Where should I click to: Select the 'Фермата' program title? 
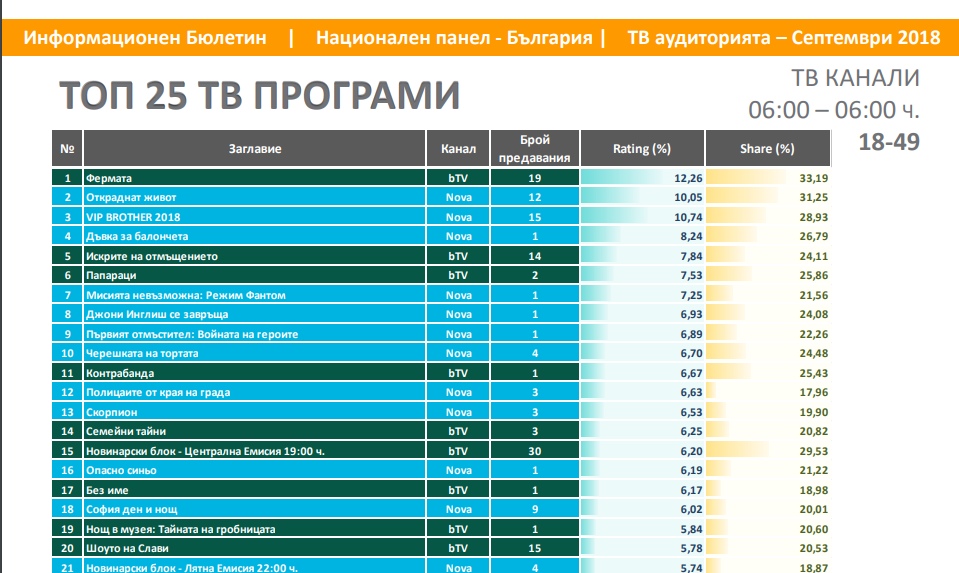pos(108,178)
